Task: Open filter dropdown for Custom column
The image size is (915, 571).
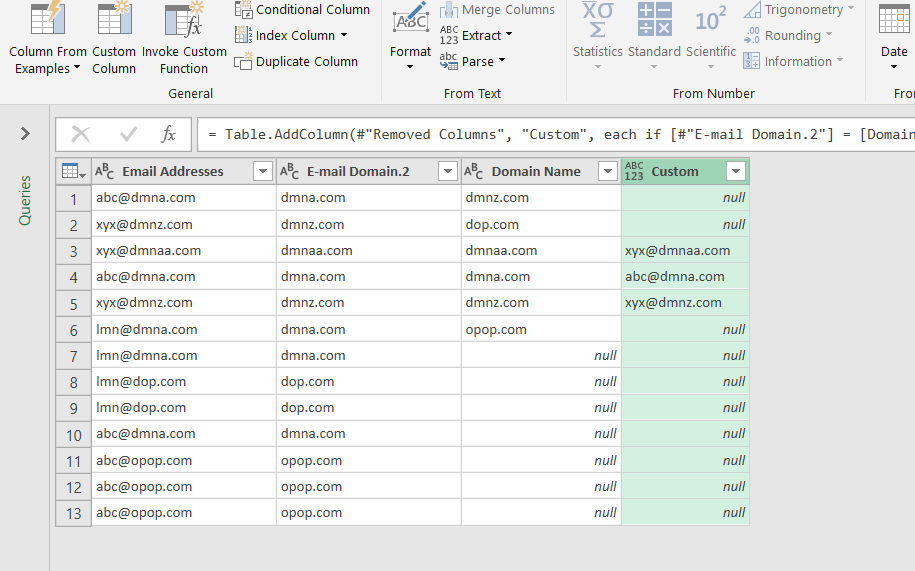Action: 736,171
